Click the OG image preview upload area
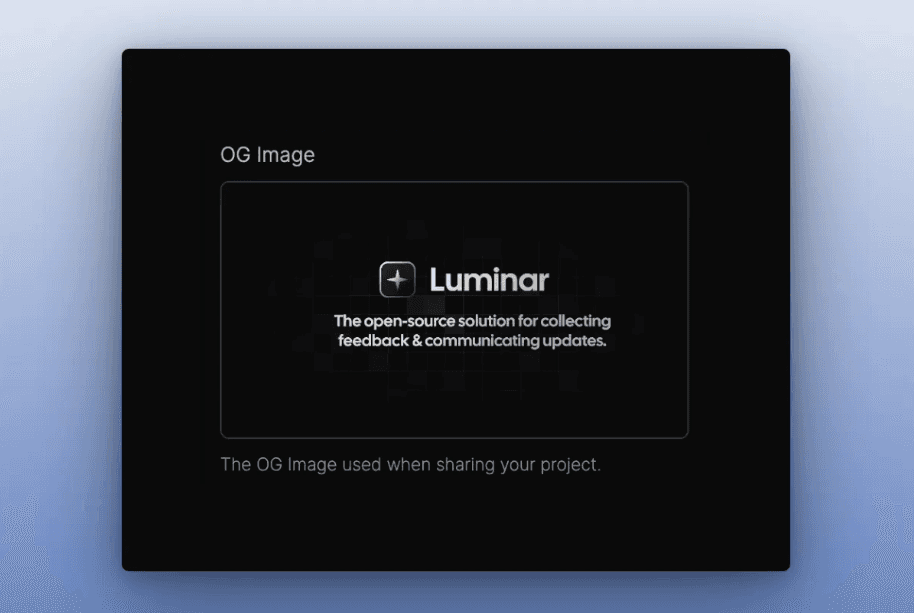 click(x=454, y=309)
